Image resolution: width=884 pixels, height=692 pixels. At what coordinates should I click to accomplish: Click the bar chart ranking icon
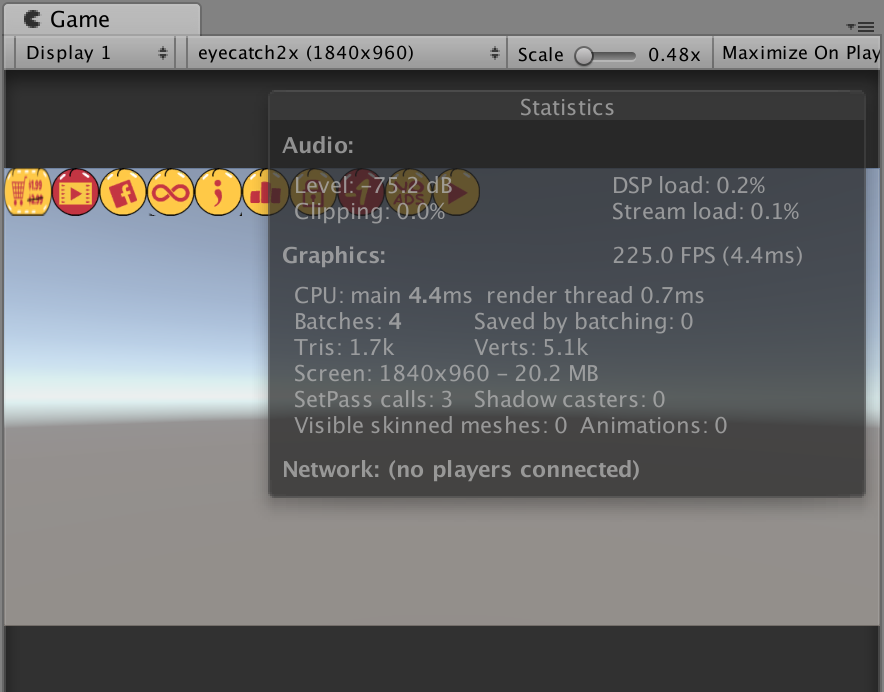265,192
